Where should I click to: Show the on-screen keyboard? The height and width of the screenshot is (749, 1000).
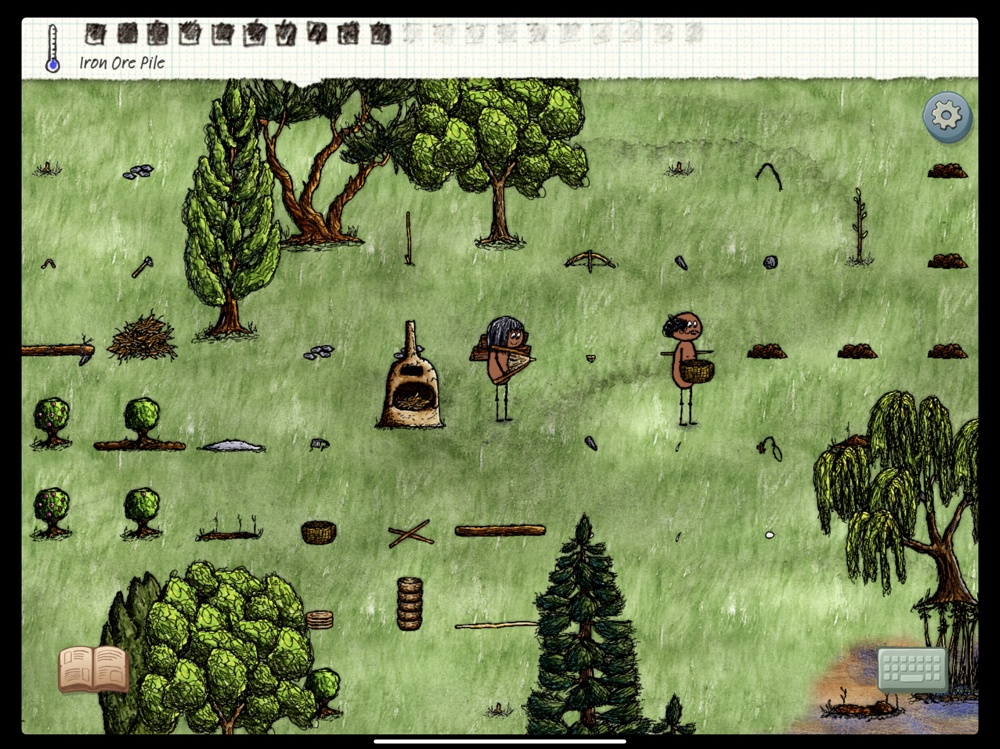coord(913,669)
